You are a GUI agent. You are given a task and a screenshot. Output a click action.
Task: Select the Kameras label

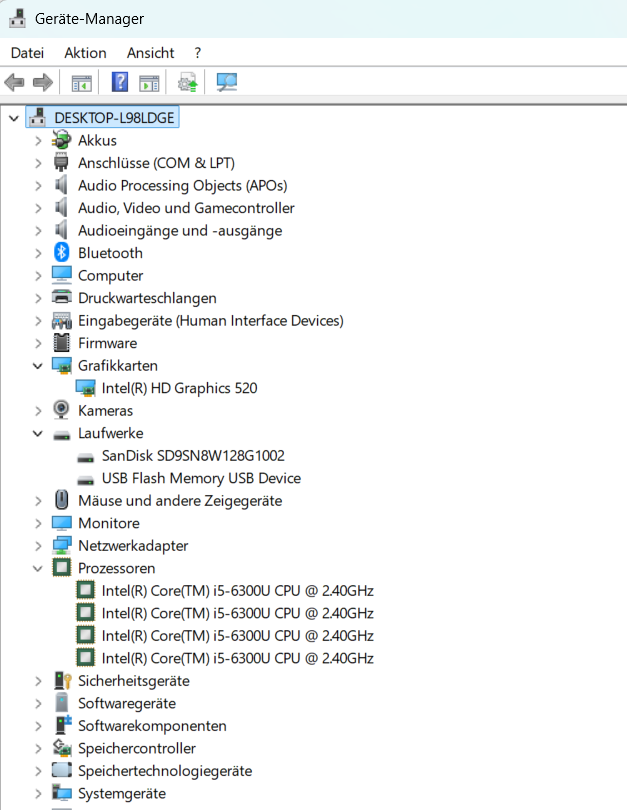coord(105,411)
